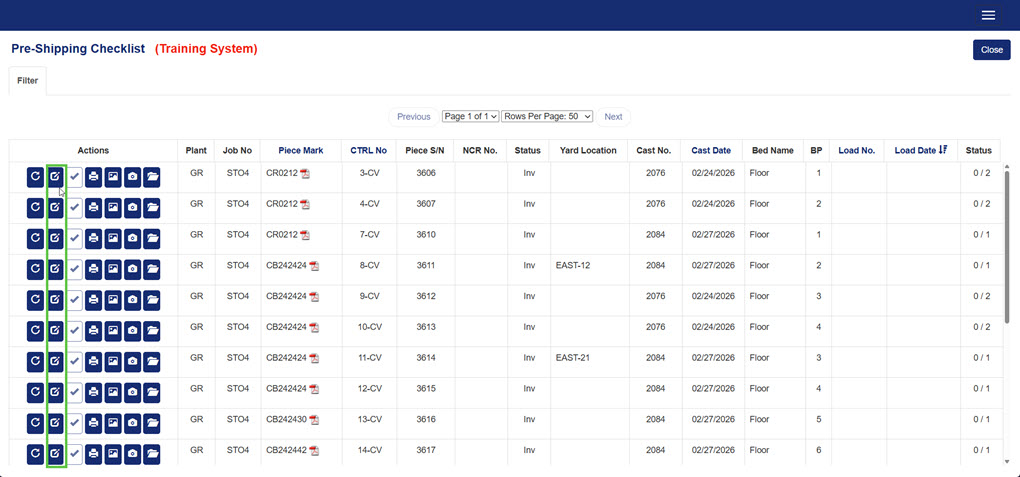Click the edit icon for the 10-CV row
Image resolution: width=1020 pixels, height=477 pixels.
pyautogui.click(x=56, y=331)
